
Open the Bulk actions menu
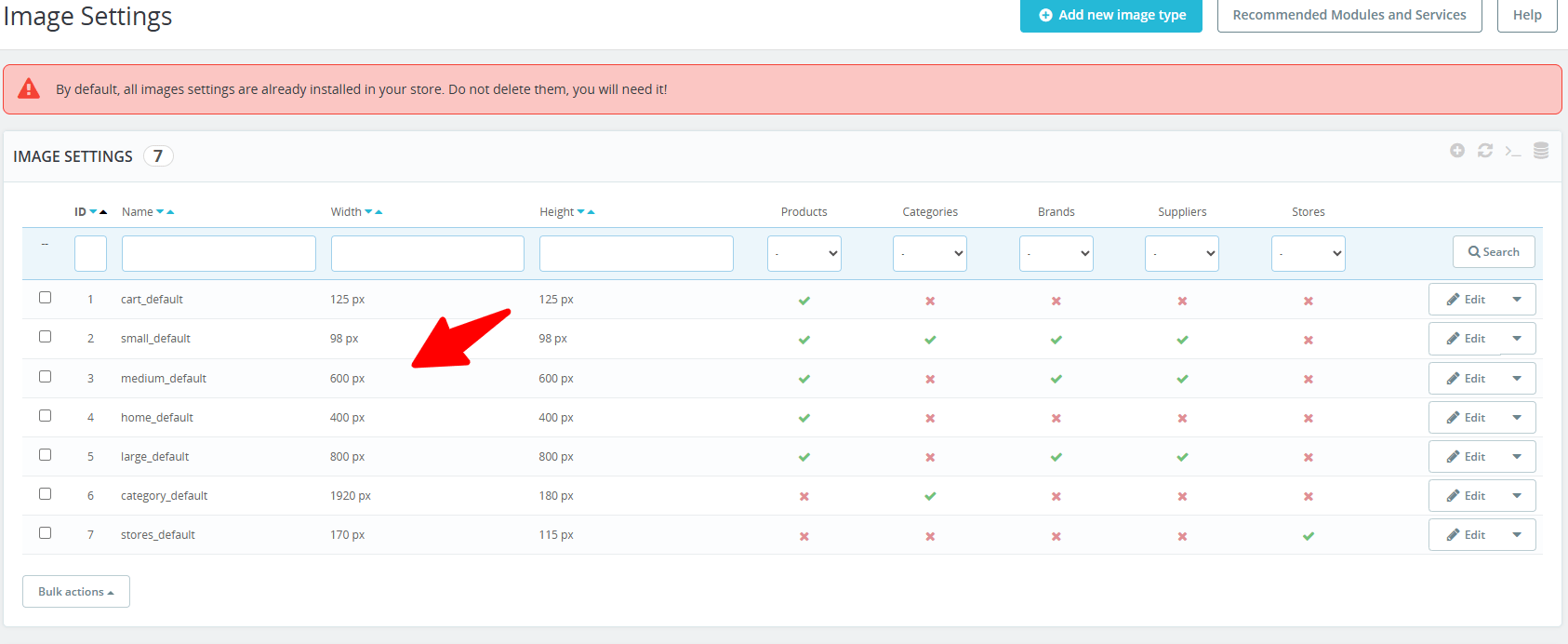(x=75, y=592)
